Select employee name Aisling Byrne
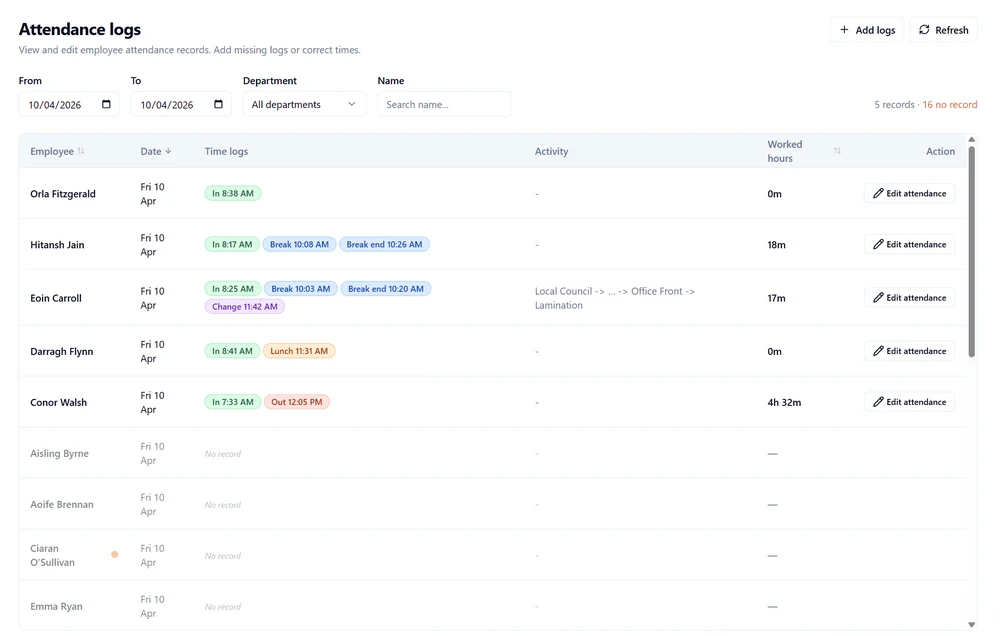 59,454
